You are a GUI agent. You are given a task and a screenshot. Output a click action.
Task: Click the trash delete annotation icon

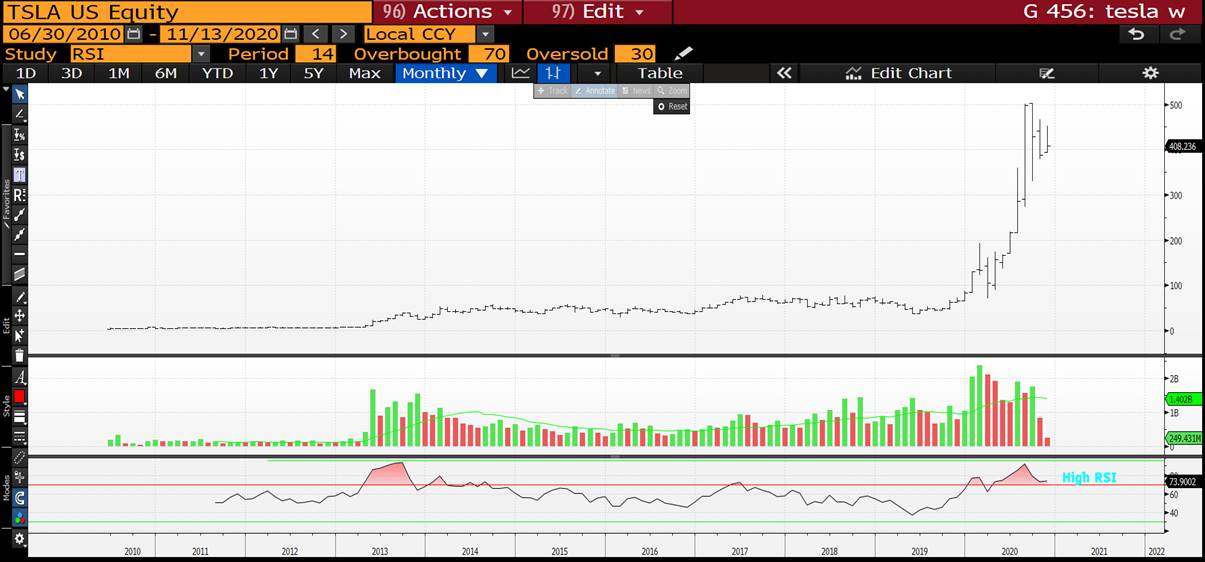click(x=19, y=355)
